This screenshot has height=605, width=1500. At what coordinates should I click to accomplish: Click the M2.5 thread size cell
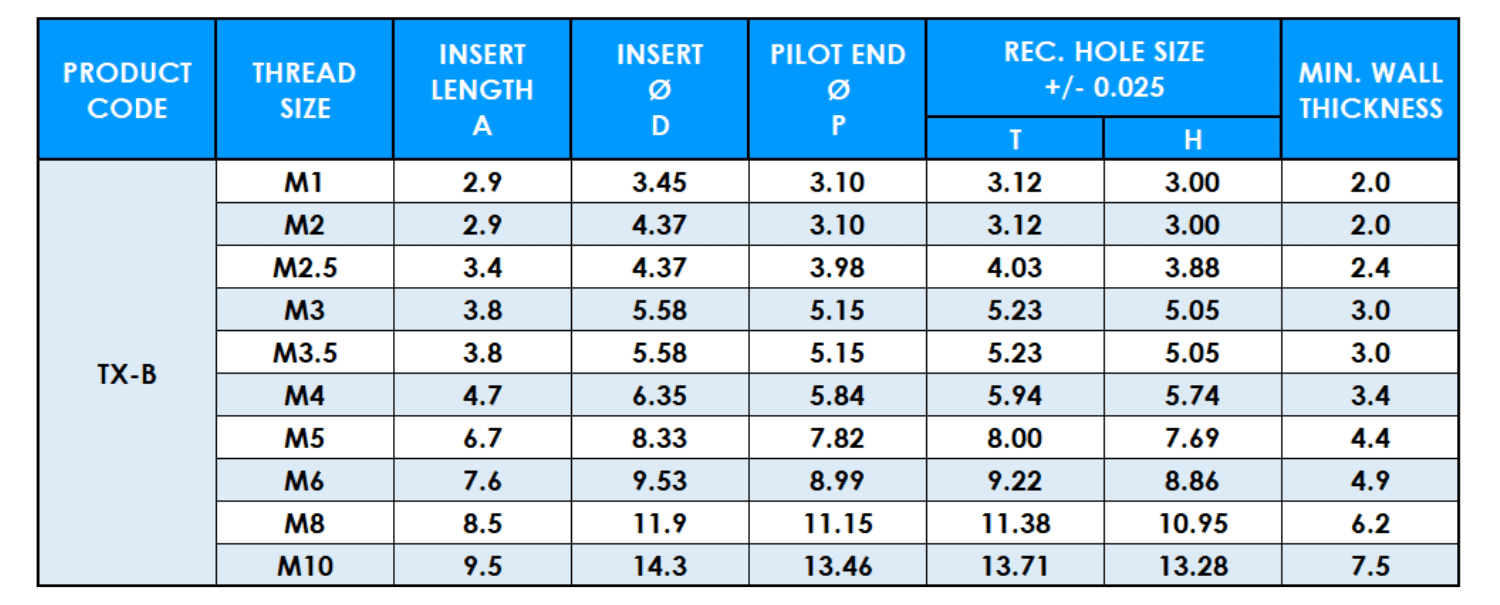tap(304, 268)
